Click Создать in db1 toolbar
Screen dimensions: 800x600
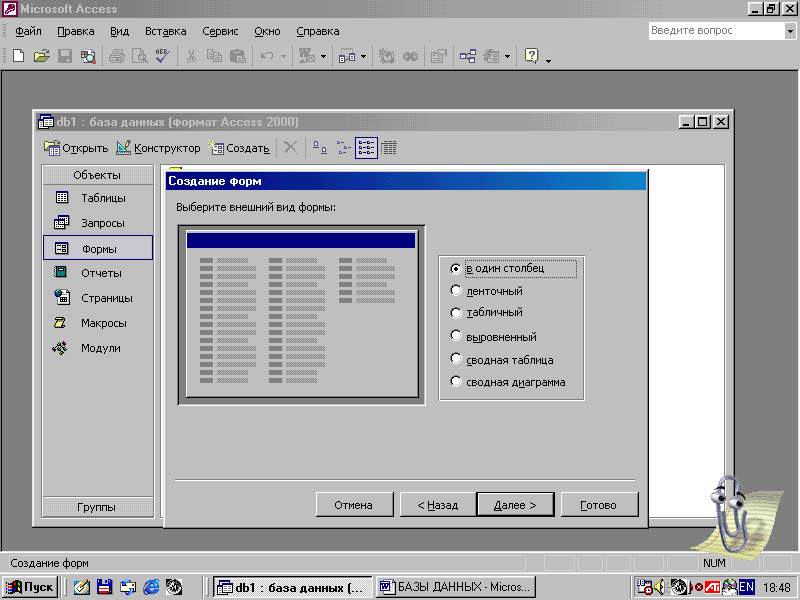coord(239,148)
